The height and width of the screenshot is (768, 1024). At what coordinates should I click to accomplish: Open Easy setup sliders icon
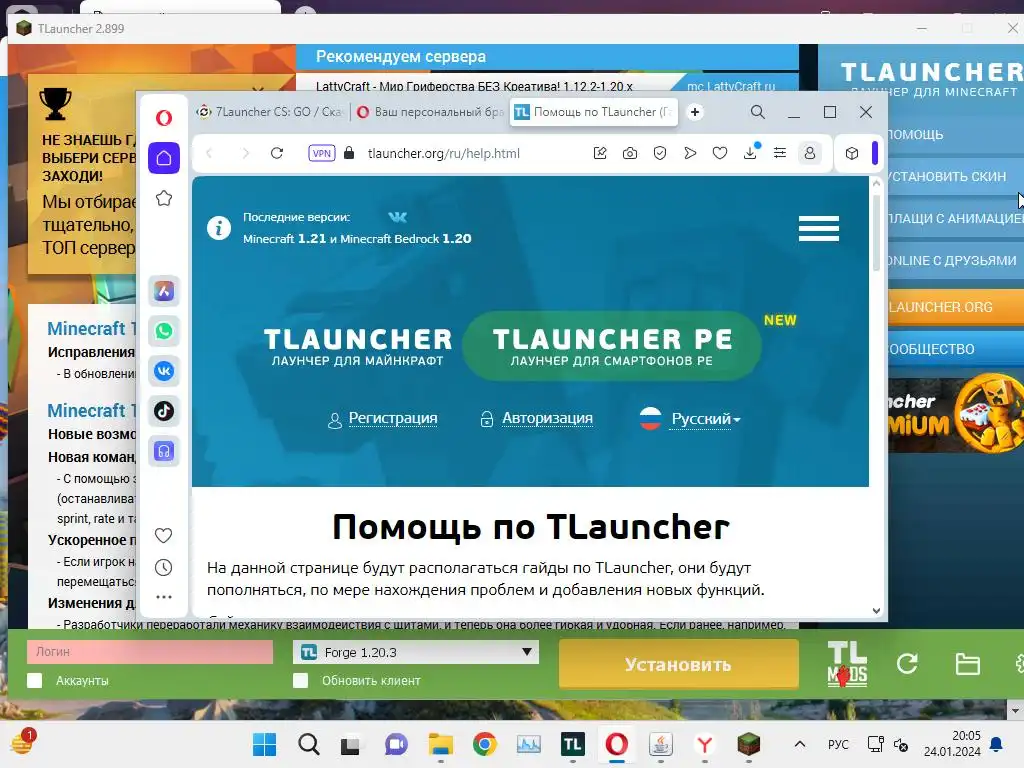click(780, 153)
